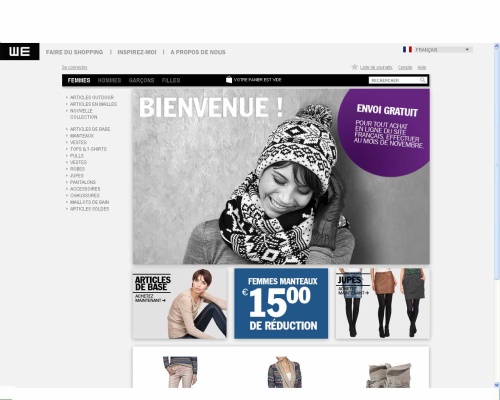Switch to the Hommes tab
The height and width of the screenshot is (400, 500).
(x=109, y=80)
